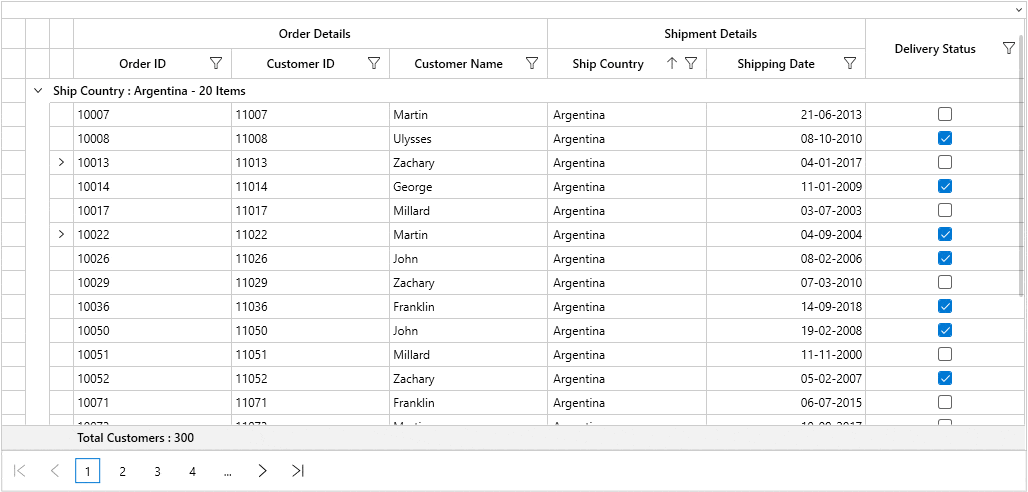
Task: Click the vertical scrollbar thumb
Action: point(1021,160)
